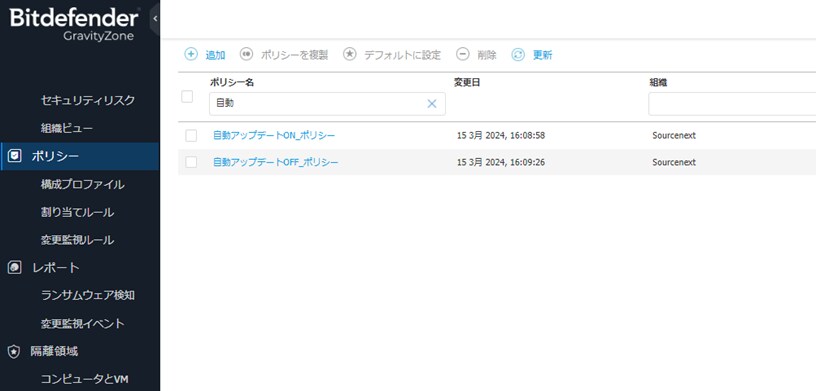Viewport: 816px width, 391px height.
Task: Click the policy name filter field containing 自動
Action: click(x=327, y=104)
